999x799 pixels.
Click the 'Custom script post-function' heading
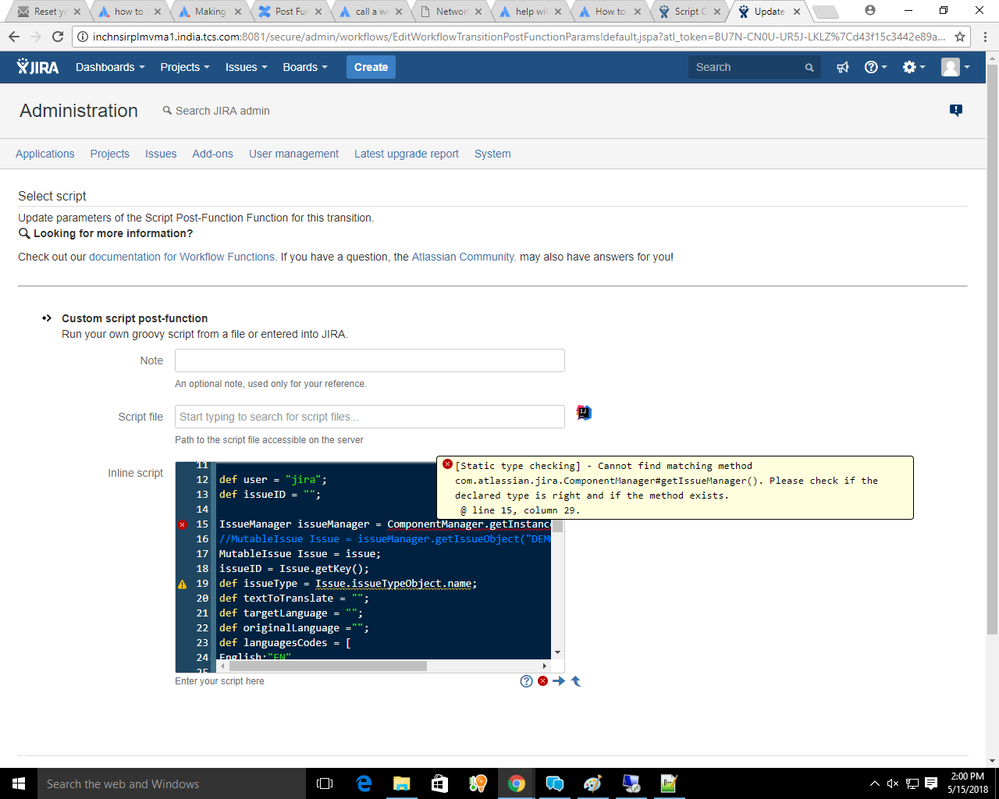(134, 319)
